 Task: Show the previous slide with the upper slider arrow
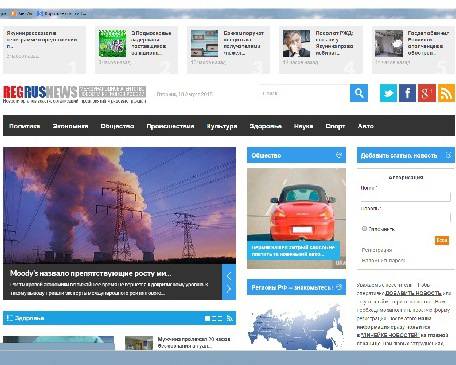point(229,276)
